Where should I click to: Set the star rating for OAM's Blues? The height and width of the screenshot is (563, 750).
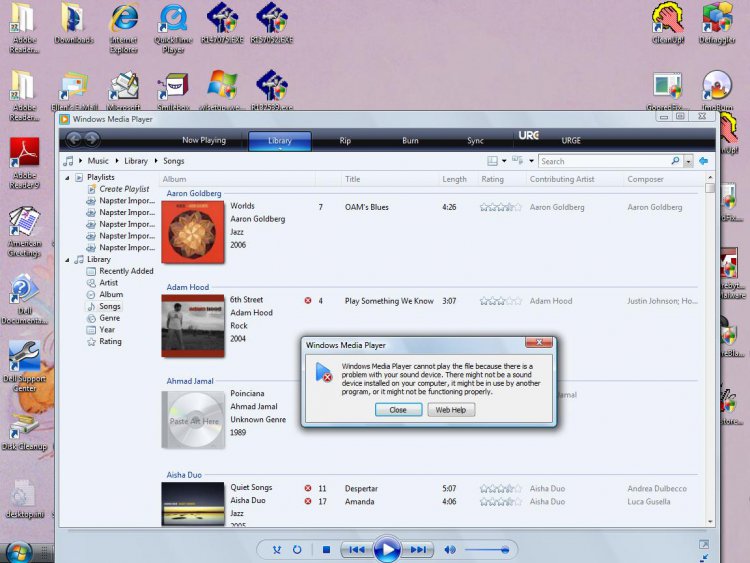pos(500,207)
